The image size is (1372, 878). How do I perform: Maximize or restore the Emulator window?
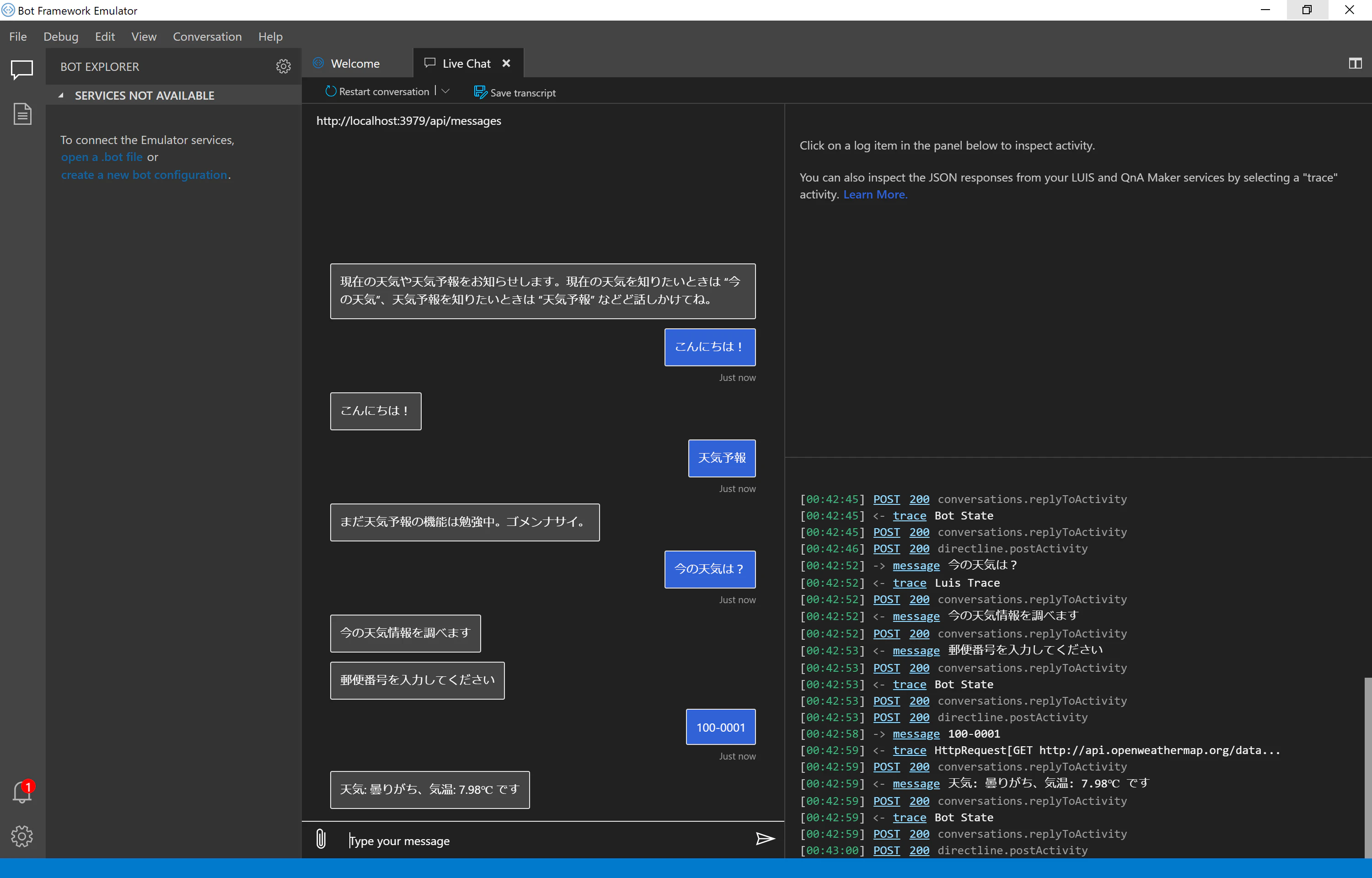point(1307,10)
